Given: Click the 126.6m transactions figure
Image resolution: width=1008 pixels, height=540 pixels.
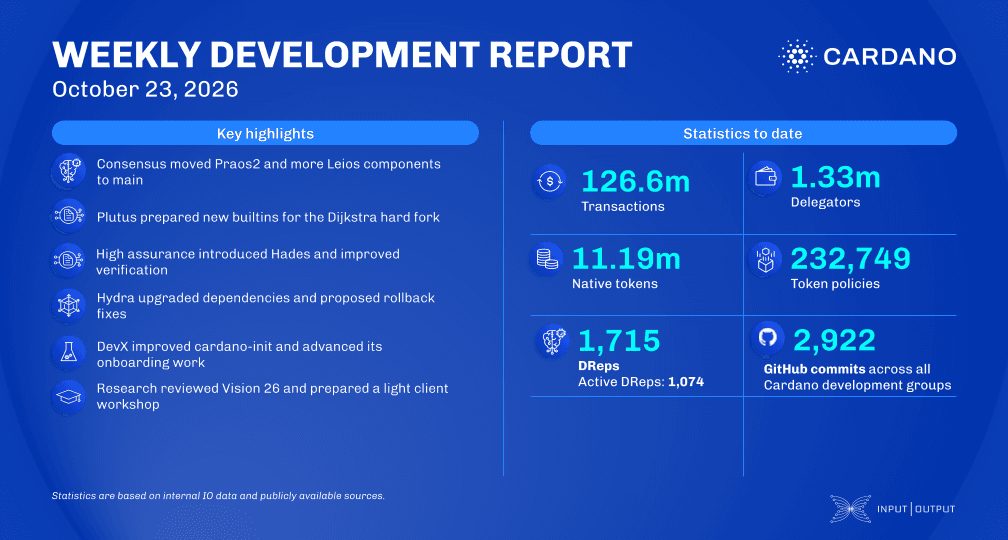Looking at the screenshot, I should tap(635, 182).
